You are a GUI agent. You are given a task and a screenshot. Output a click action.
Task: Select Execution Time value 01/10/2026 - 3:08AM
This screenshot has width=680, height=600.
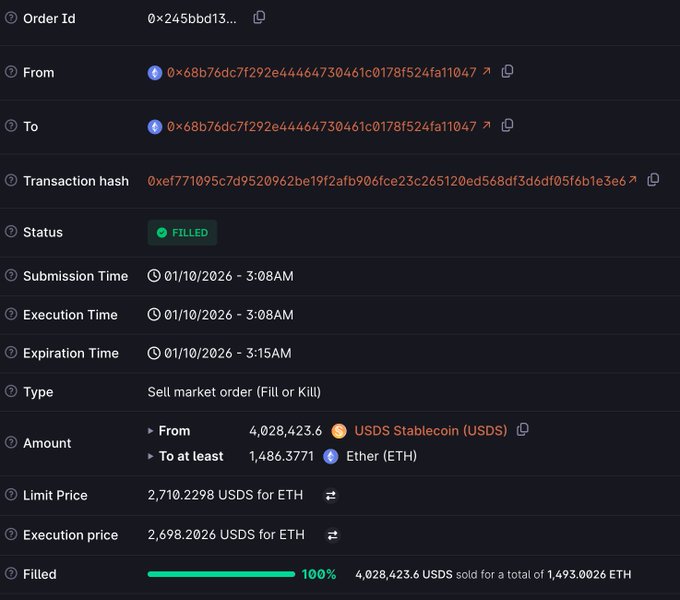coord(229,315)
